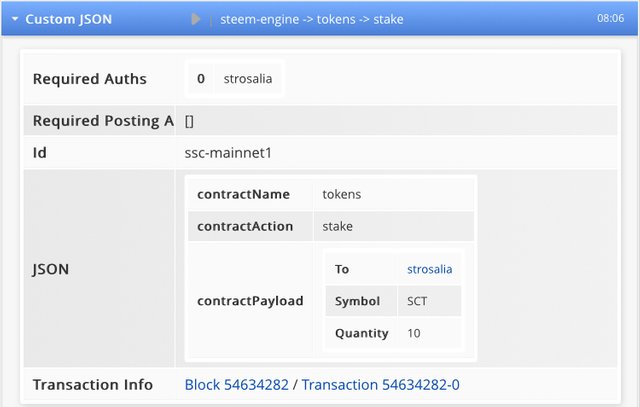This screenshot has height=407, width=640.
Task: Click the quantity value 10
Action: point(413,333)
